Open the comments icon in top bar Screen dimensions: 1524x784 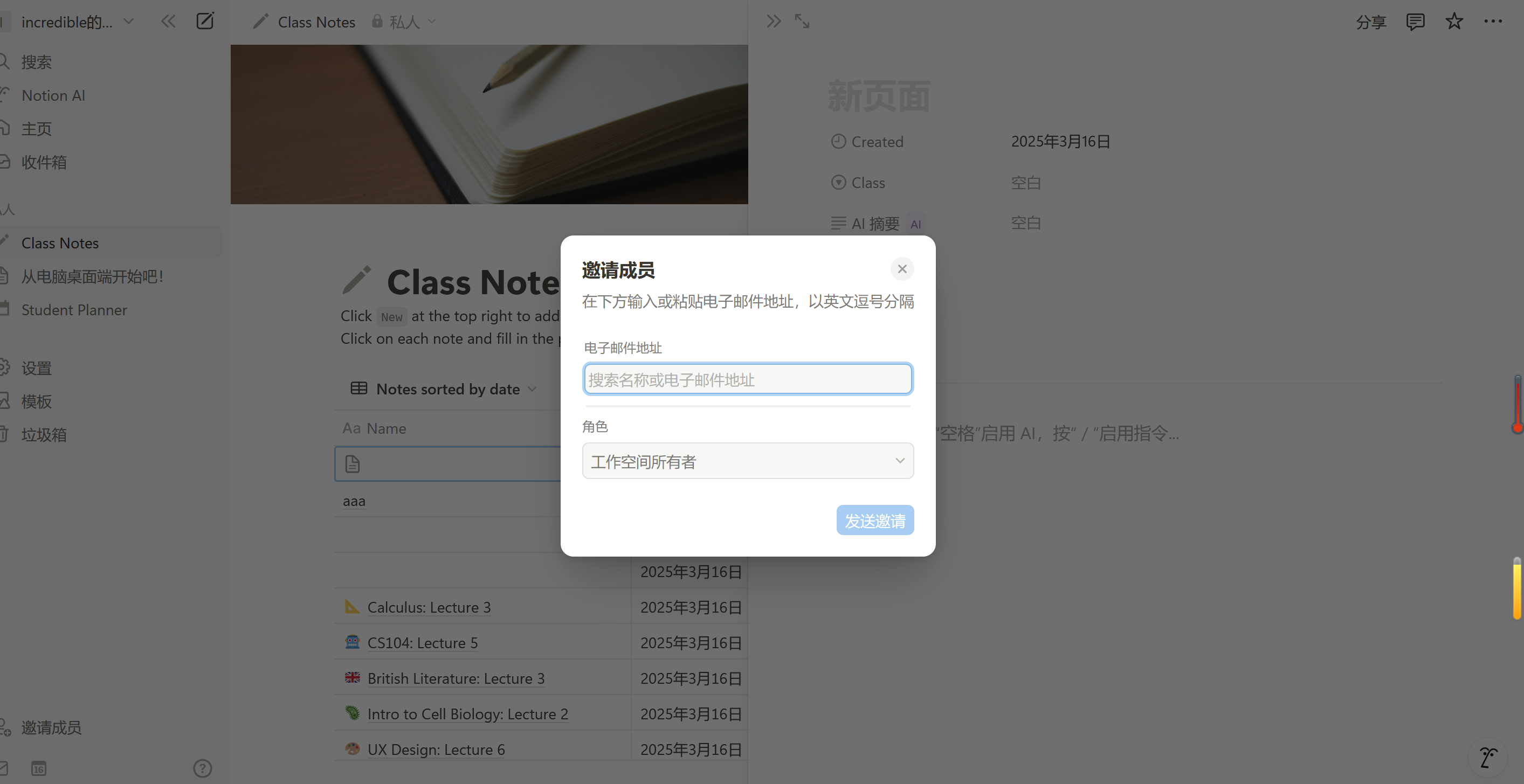coord(1415,22)
